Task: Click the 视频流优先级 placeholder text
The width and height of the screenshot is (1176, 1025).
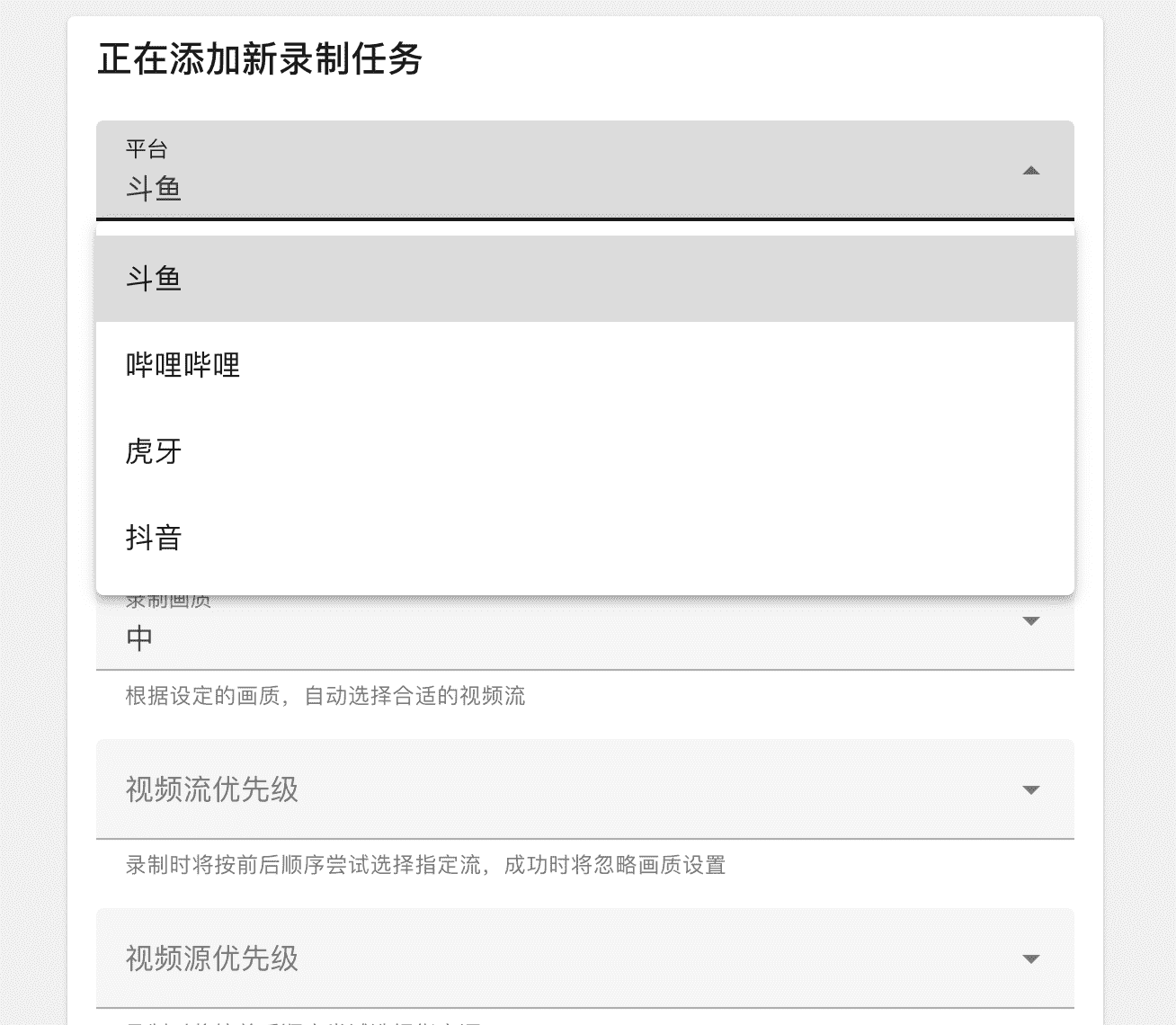Action: tap(212, 789)
